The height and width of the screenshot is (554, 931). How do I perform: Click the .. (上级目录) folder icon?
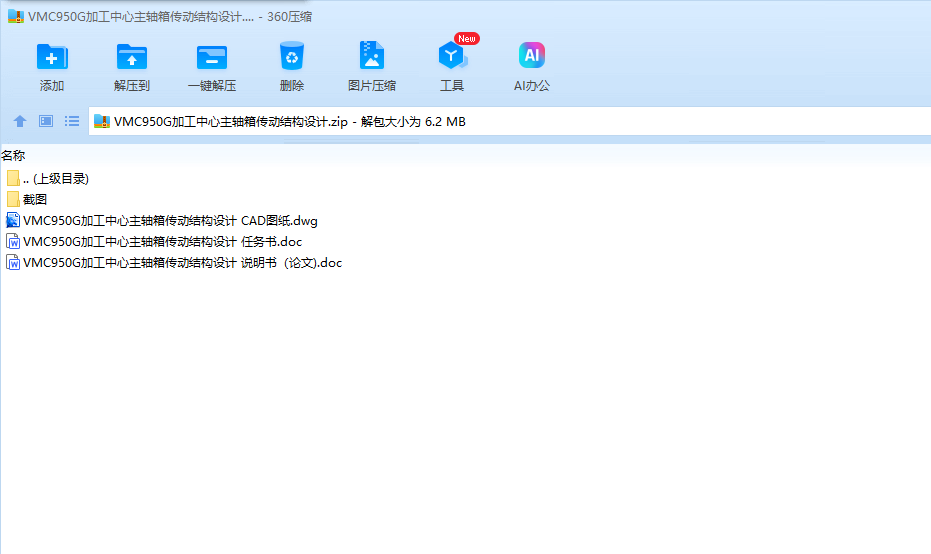[x=13, y=178]
